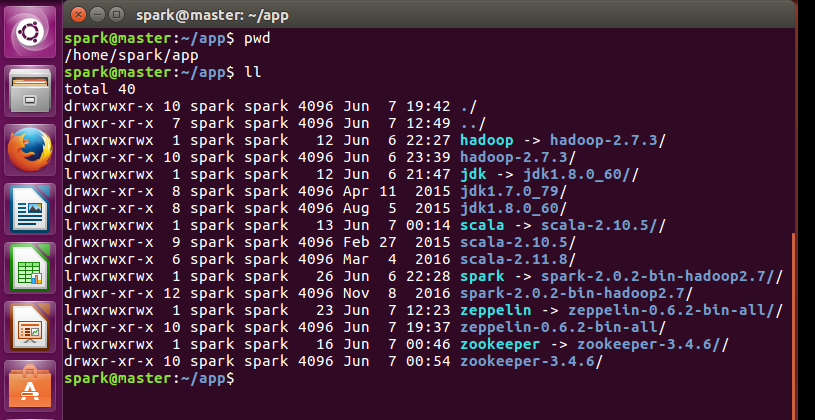Click permissions 'drwxrwxr-x' on the './' row
Image resolution: width=815 pixels, height=420 pixels.
(x=109, y=107)
